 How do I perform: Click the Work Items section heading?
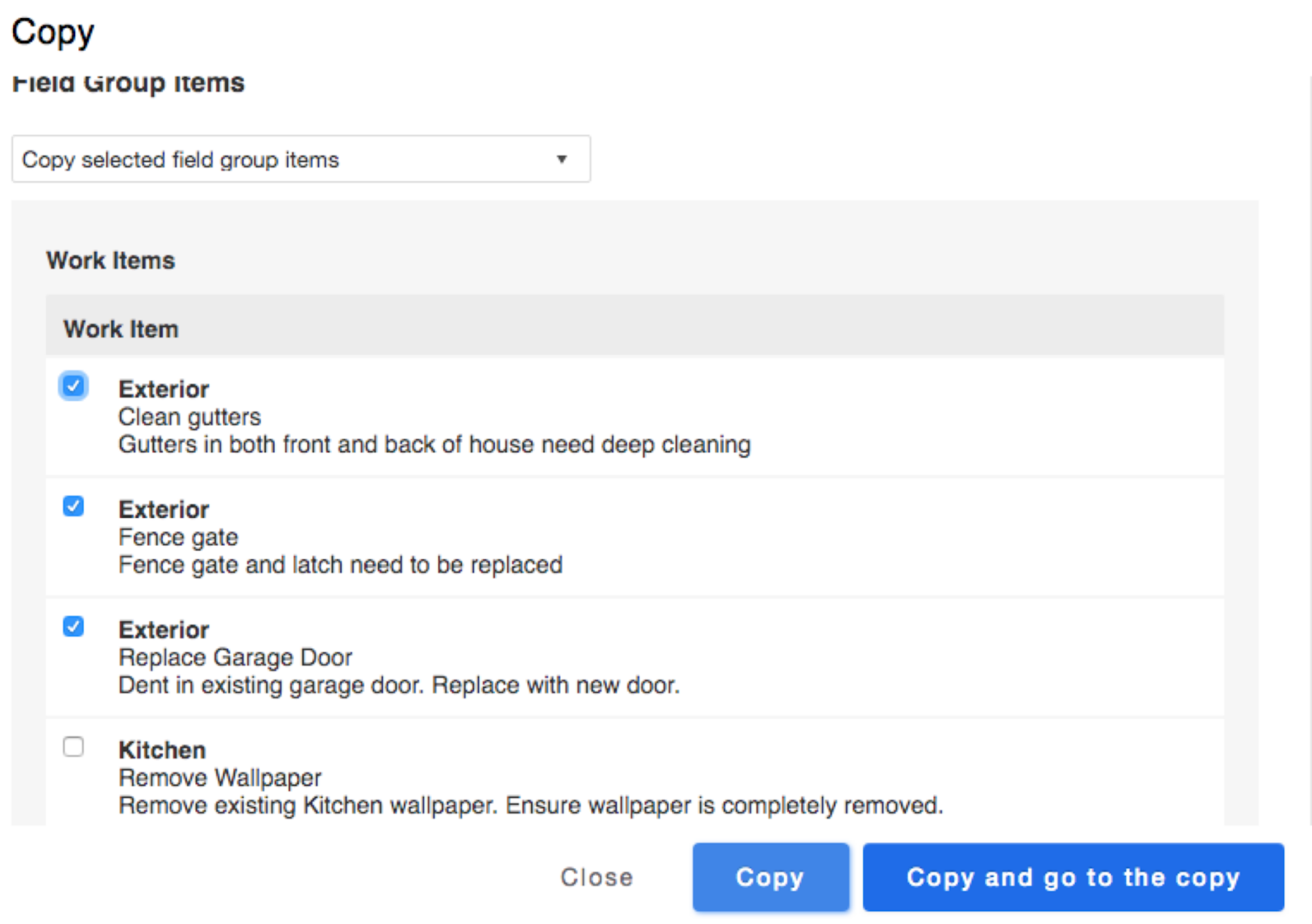coord(111,261)
